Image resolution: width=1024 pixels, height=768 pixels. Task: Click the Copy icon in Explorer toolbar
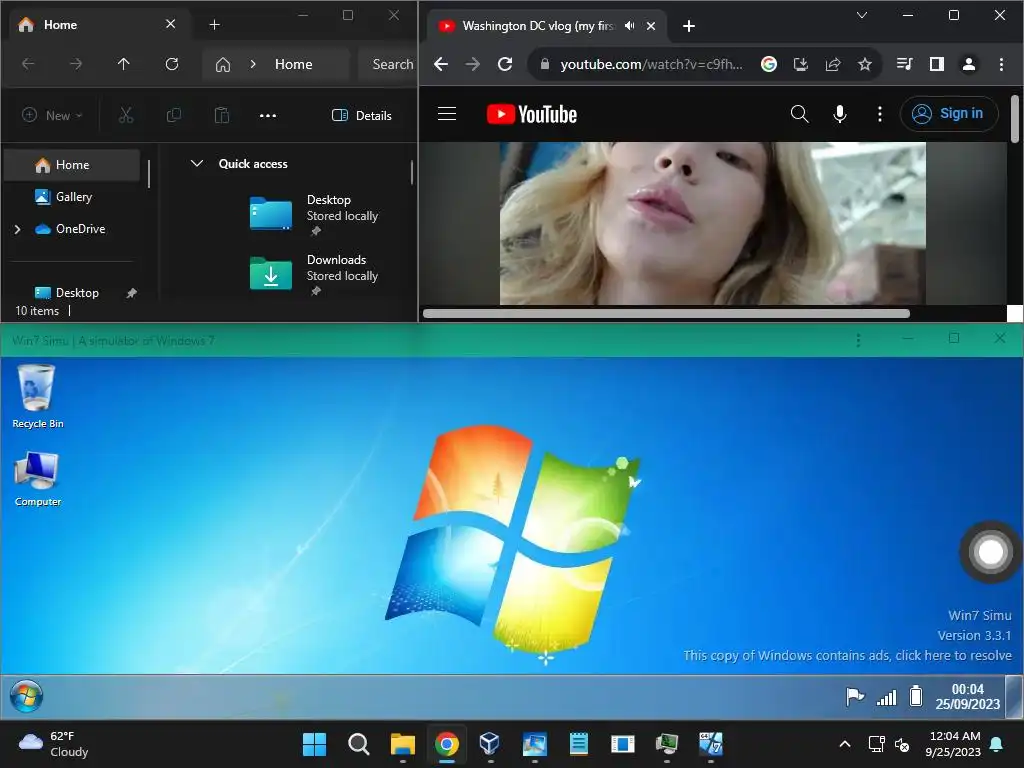point(174,116)
